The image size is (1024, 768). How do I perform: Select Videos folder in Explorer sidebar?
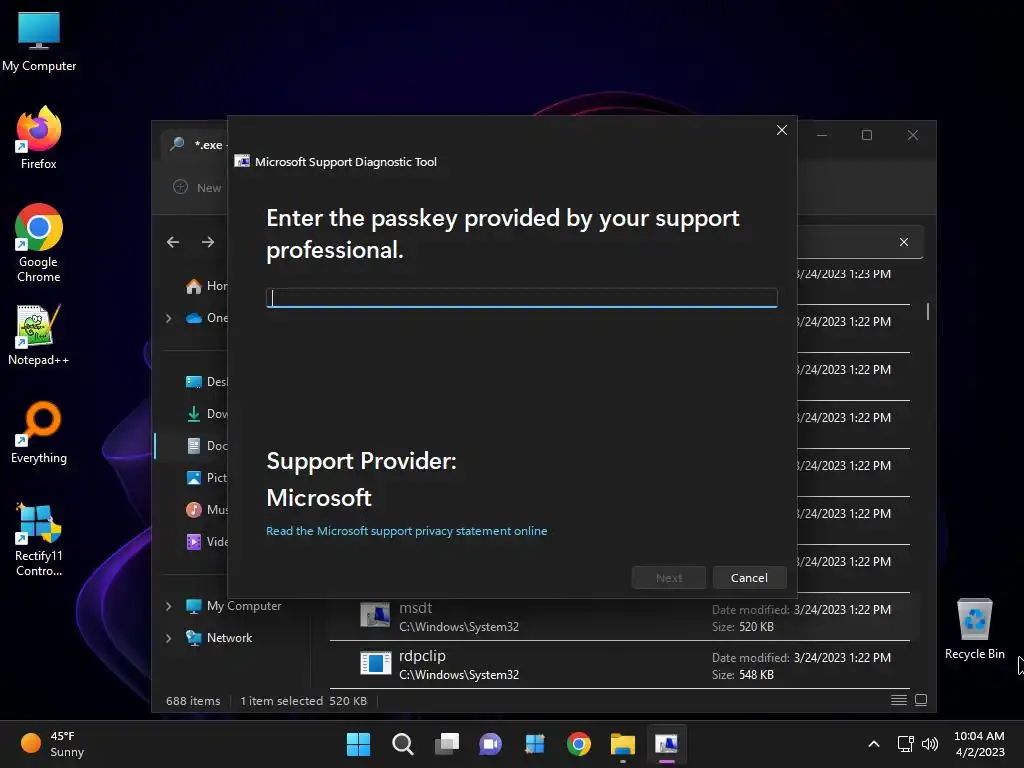click(x=206, y=542)
